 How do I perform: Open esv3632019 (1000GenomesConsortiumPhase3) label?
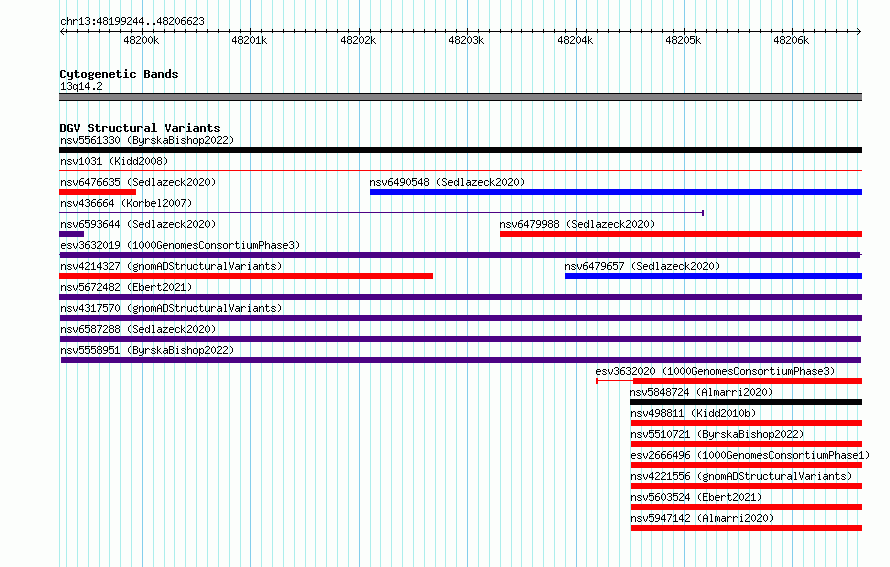(x=180, y=245)
